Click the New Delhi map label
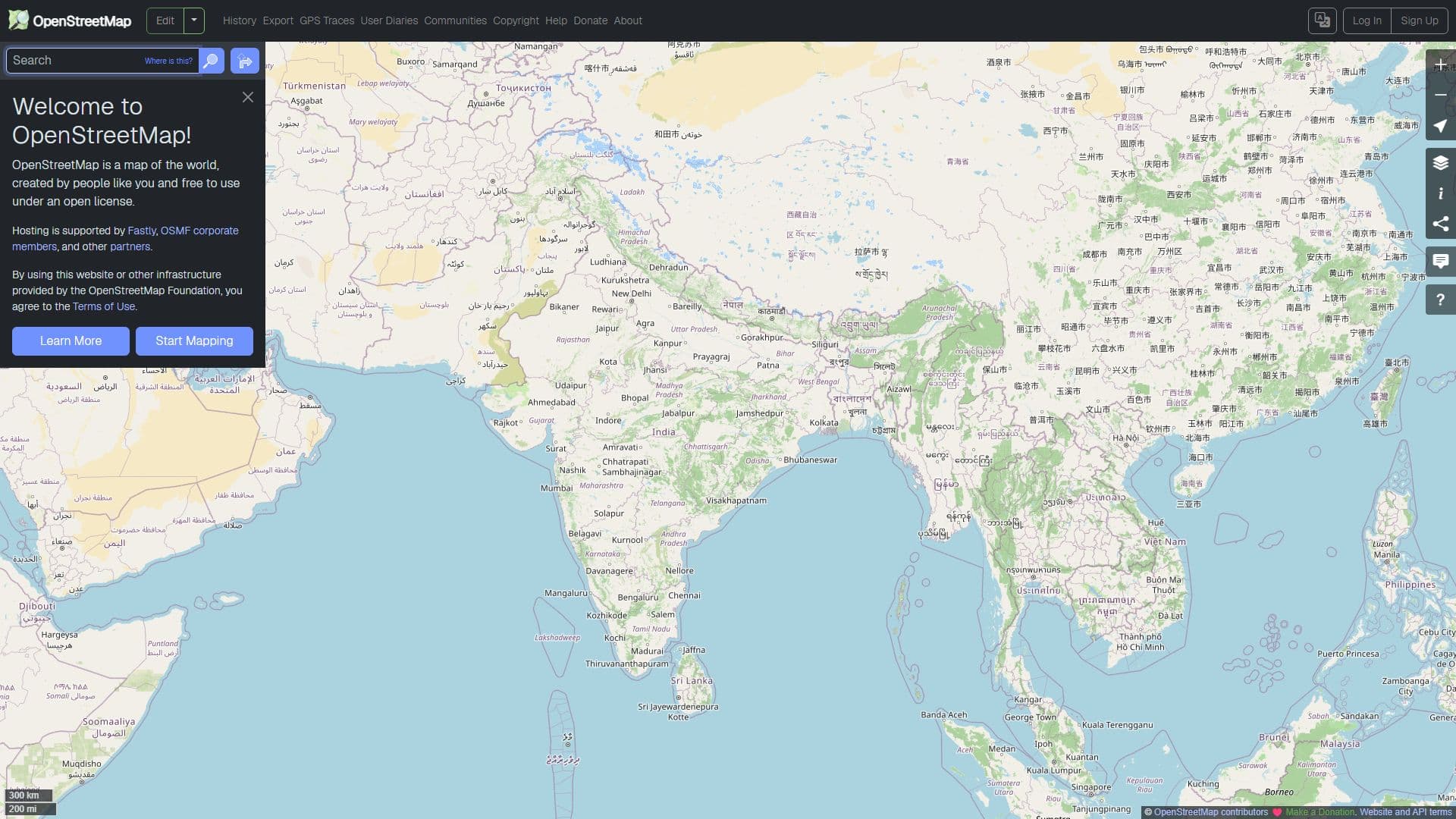The image size is (1456, 819). (632, 293)
